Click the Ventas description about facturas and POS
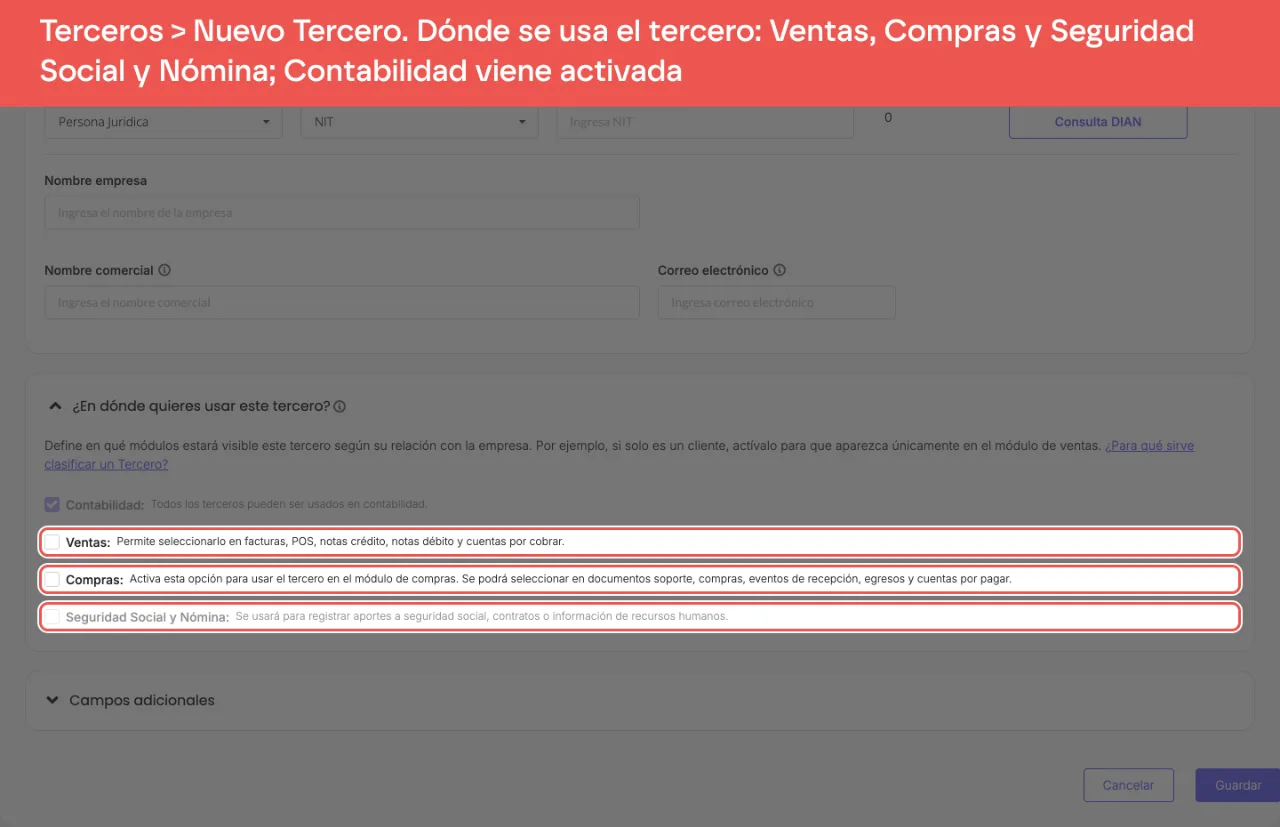This screenshot has height=827, width=1280. (340, 542)
